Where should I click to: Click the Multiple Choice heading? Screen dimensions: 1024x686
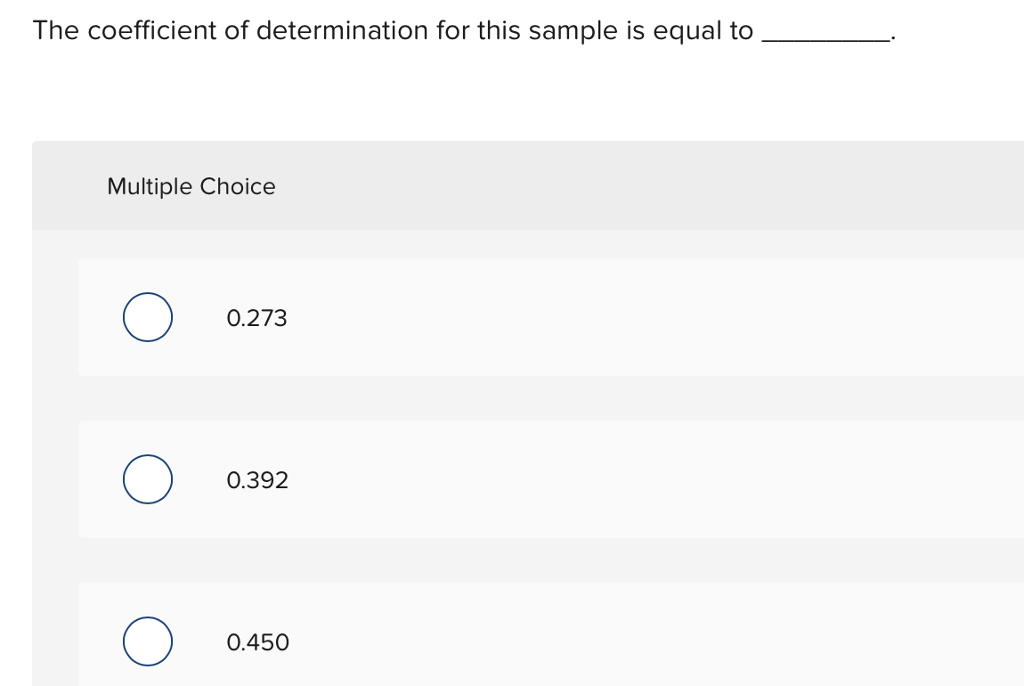(x=191, y=186)
